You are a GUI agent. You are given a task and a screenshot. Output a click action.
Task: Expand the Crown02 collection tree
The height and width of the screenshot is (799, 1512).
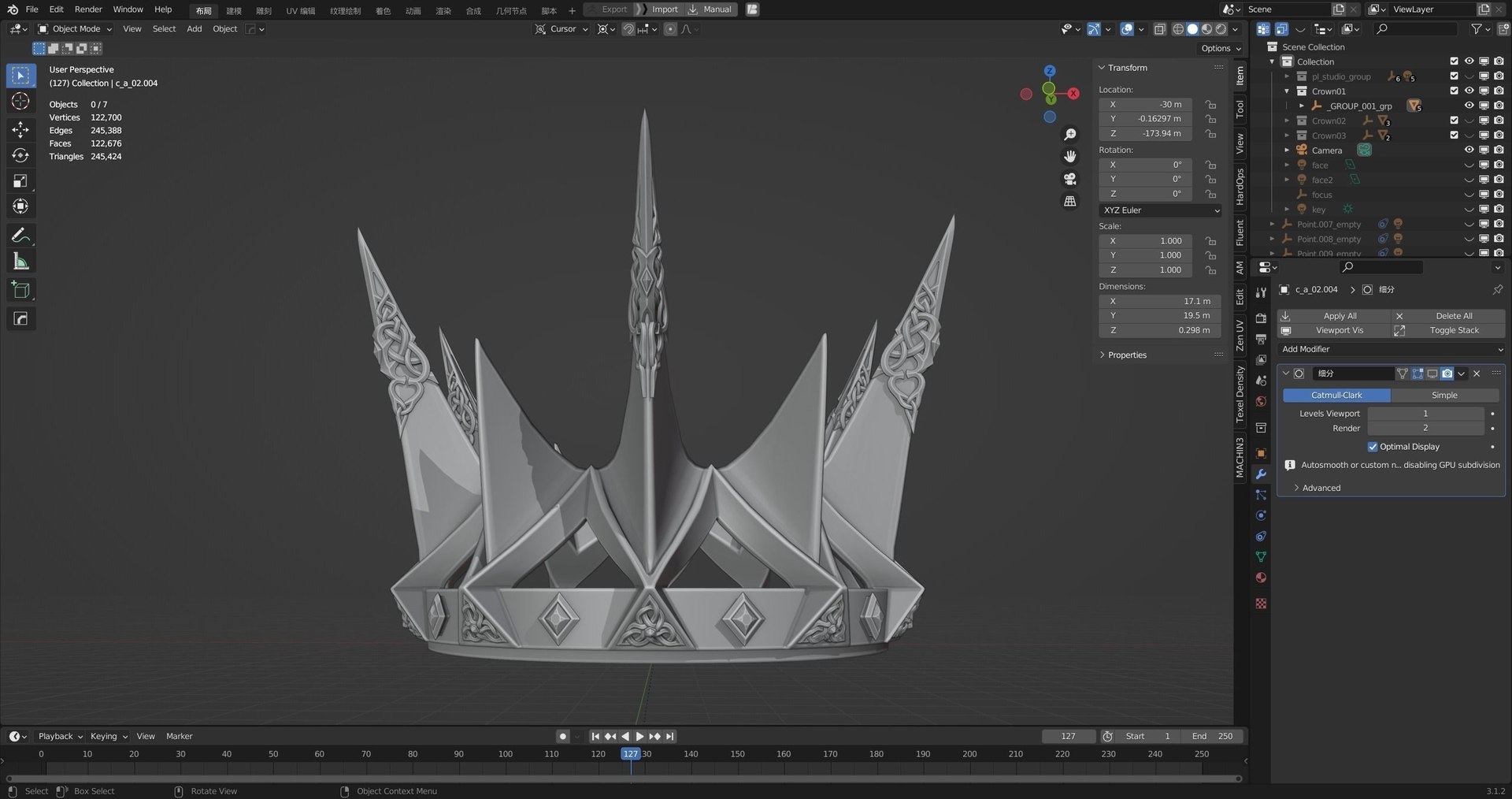pos(1287,121)
